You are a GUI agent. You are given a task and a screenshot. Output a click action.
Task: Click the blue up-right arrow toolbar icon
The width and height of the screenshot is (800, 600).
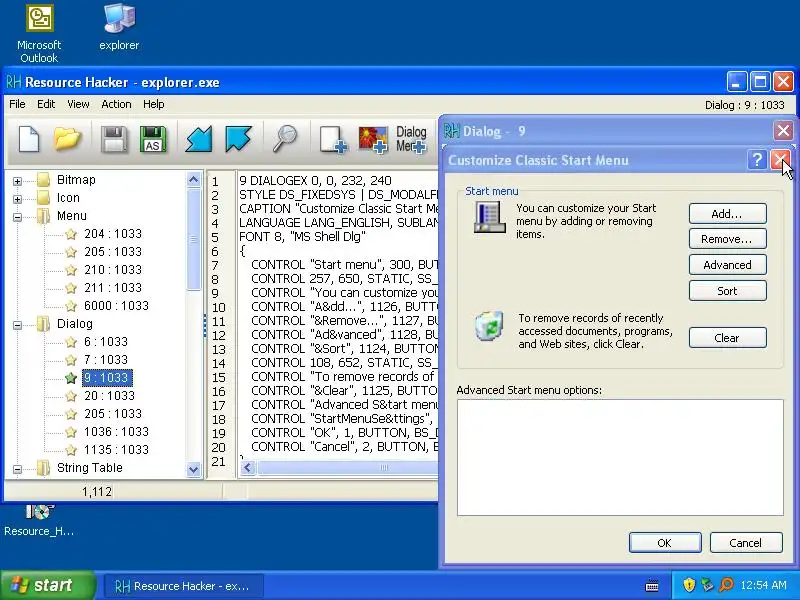pyautogui.click(x=238, y=139)
